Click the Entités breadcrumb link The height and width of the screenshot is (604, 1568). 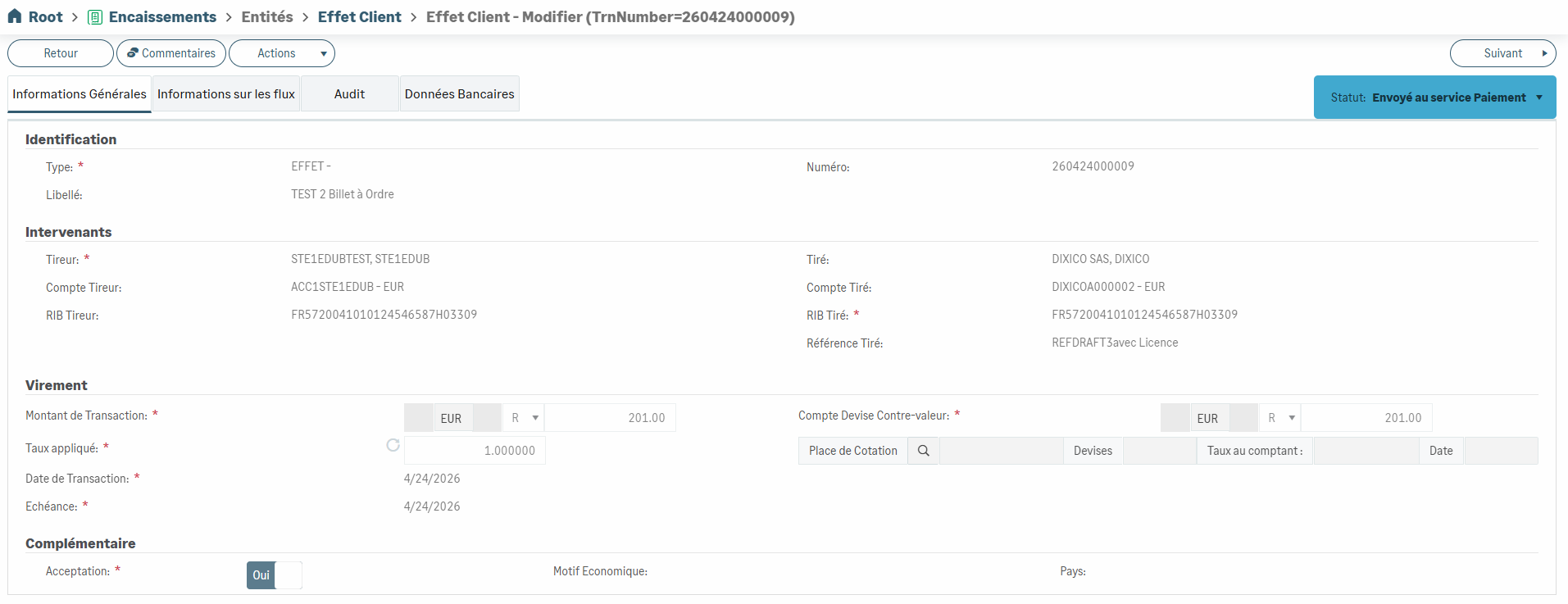click(267, 17)
